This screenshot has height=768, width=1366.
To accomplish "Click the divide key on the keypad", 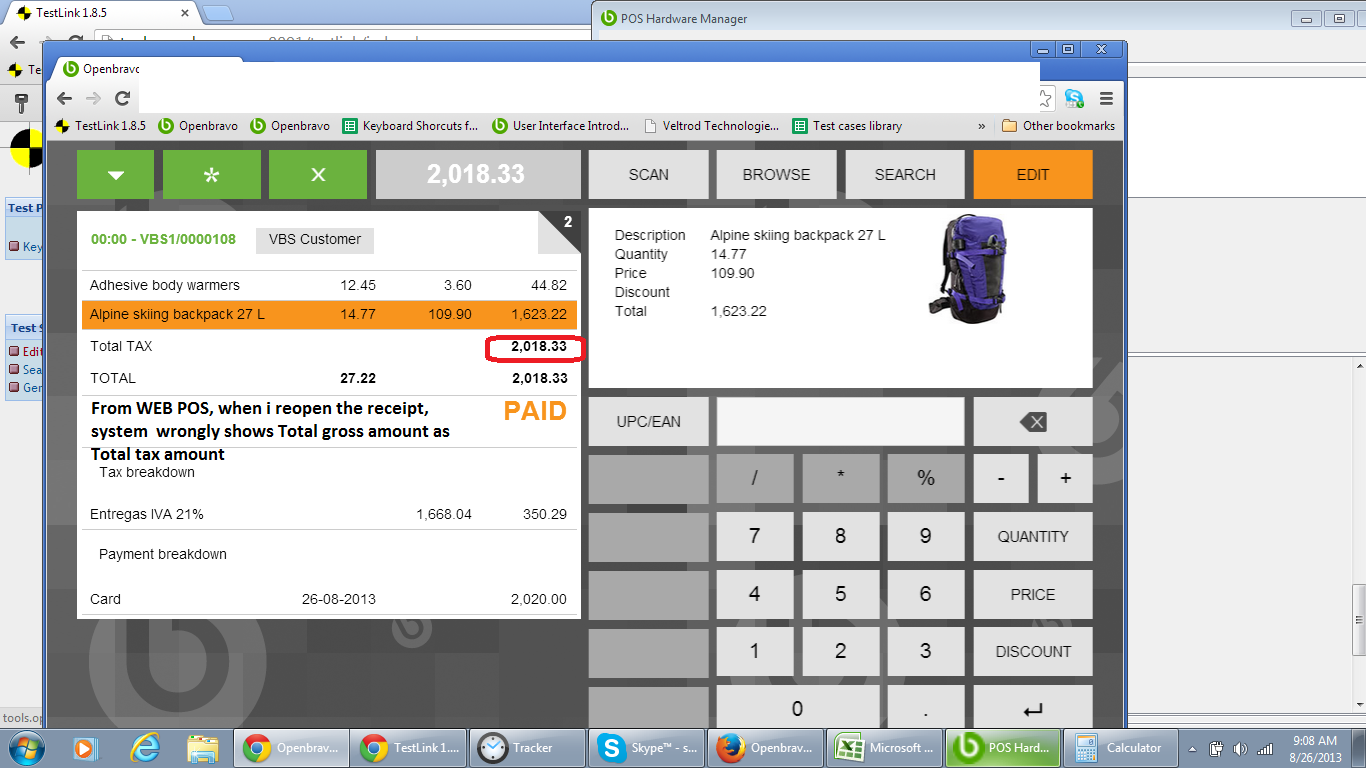I will pos(754,479).
